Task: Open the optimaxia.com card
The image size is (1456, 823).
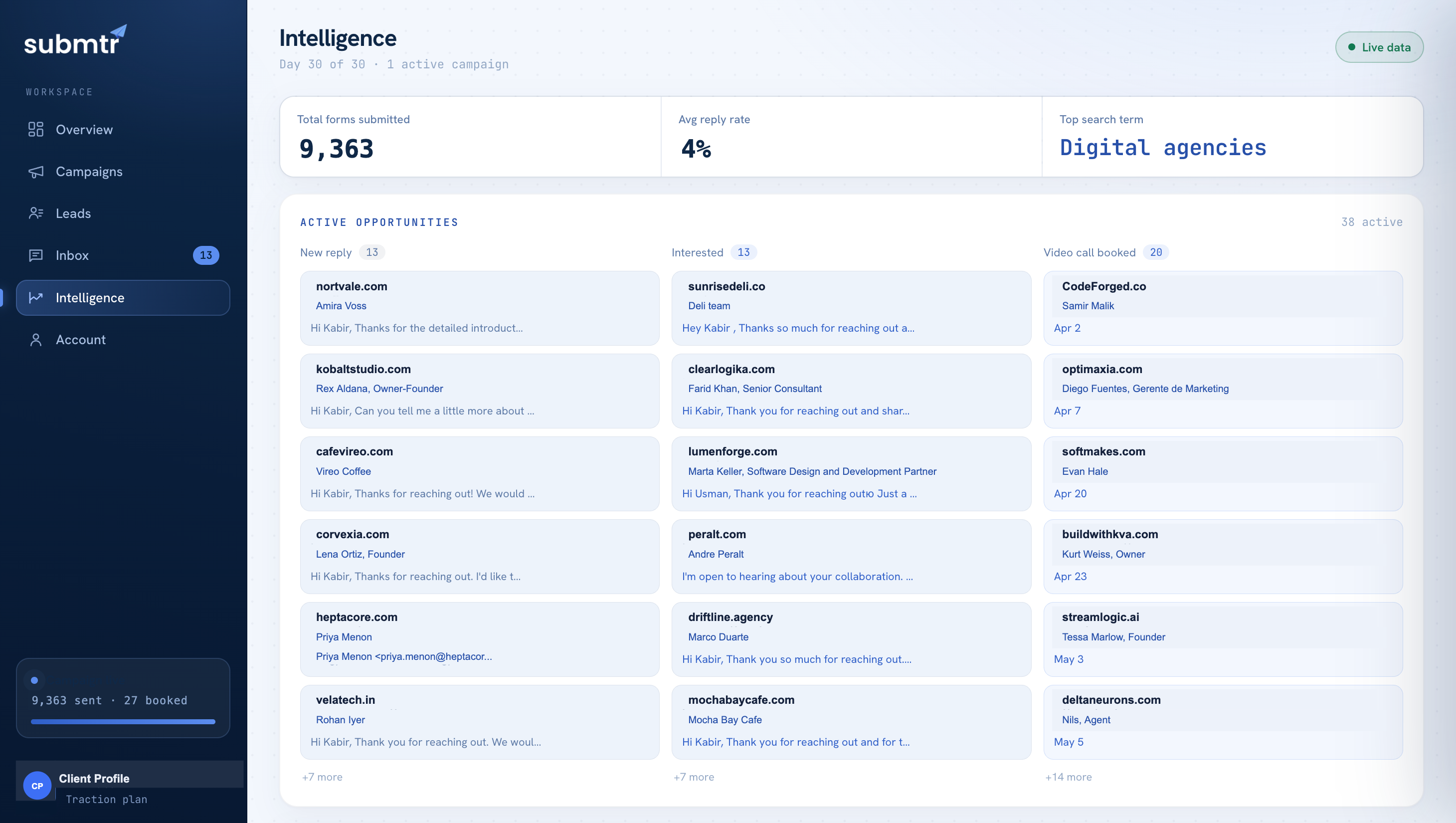Action: click(x=1223, y=391)
